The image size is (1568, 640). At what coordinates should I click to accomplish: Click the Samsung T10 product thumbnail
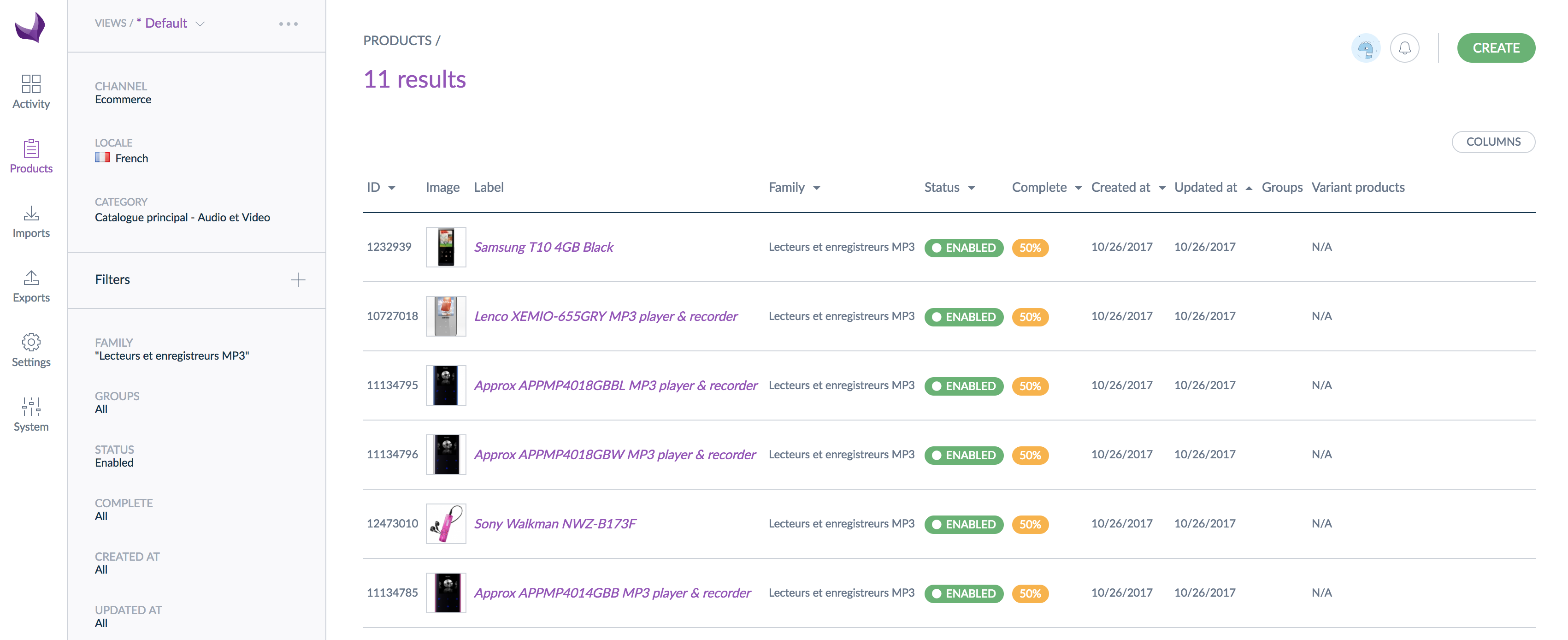point(446,247)
